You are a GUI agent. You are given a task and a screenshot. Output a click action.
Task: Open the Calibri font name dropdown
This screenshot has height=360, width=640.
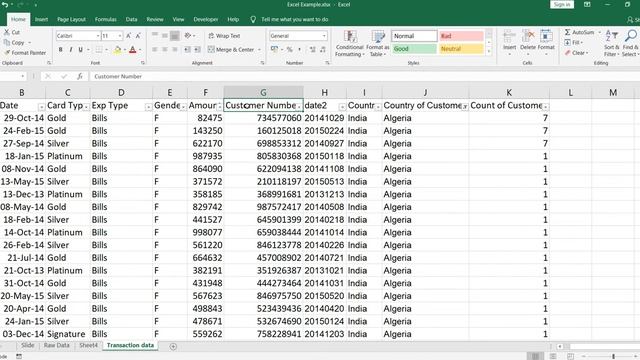click(x=98, y=36)
